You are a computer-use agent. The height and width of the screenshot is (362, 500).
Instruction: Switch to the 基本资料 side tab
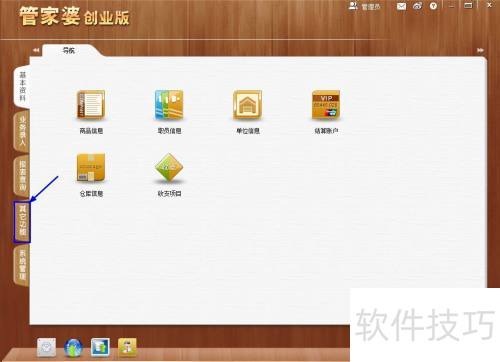point(22,86)
